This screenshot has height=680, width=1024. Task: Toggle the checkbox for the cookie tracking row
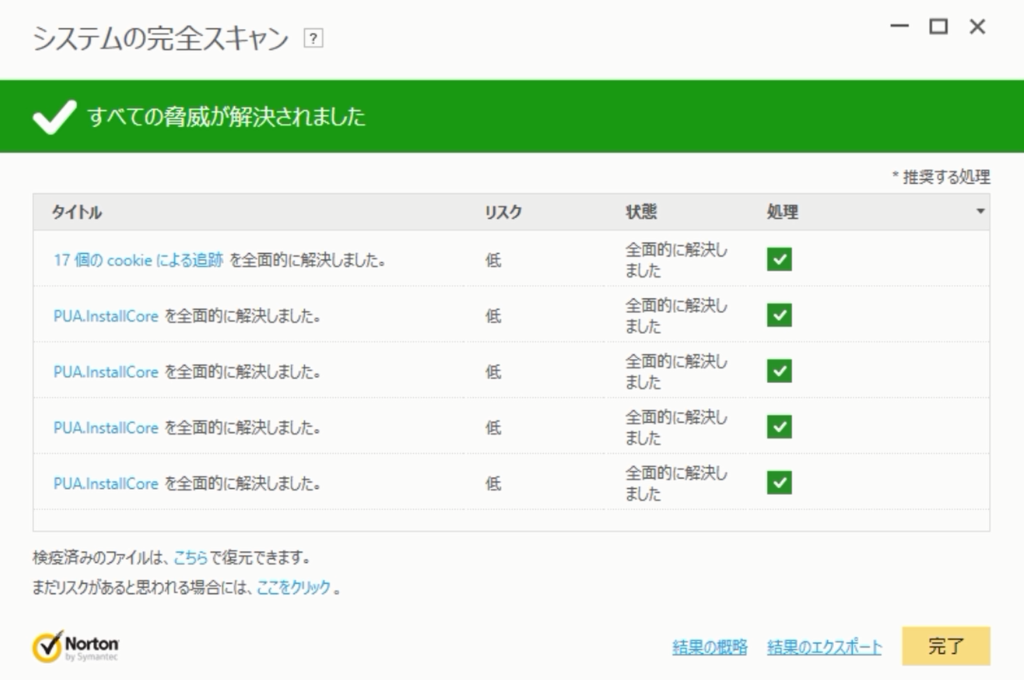point(779,259)
